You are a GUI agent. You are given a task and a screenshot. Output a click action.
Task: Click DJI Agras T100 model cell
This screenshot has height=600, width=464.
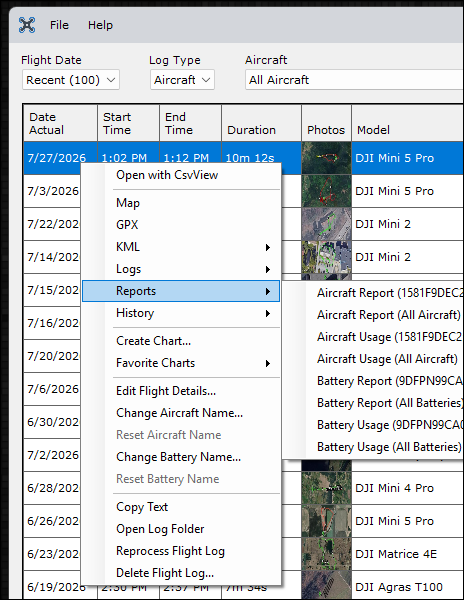407,587
